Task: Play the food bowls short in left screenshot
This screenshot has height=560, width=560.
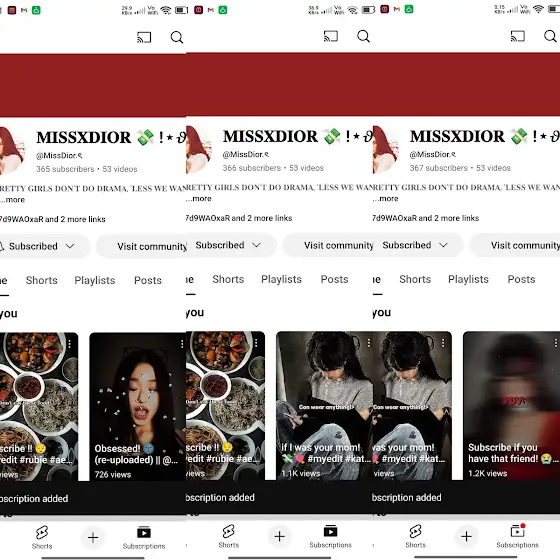Action: [x=39, y=406]
